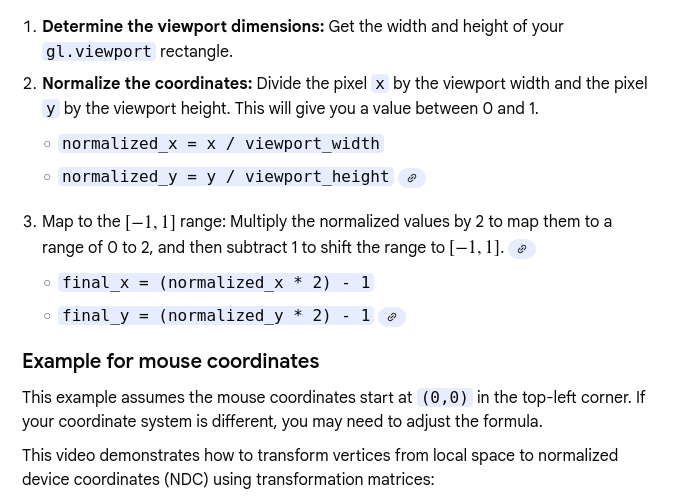Click the list number 2 marker
The image size is (680, 499).
click(29, 84)
